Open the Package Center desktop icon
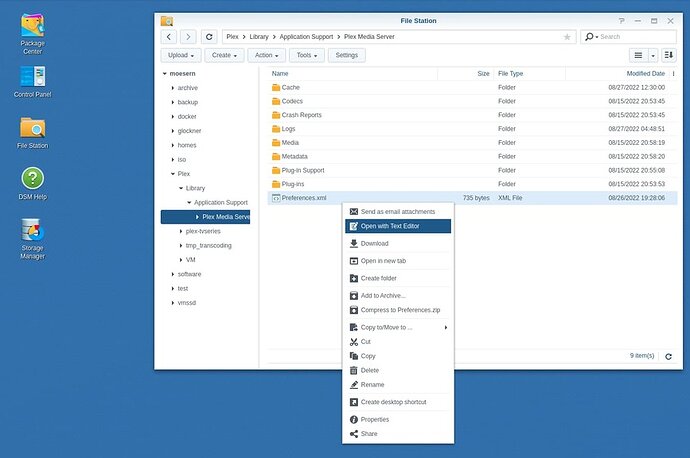This screenshot has height=458, width=690. 33,34
